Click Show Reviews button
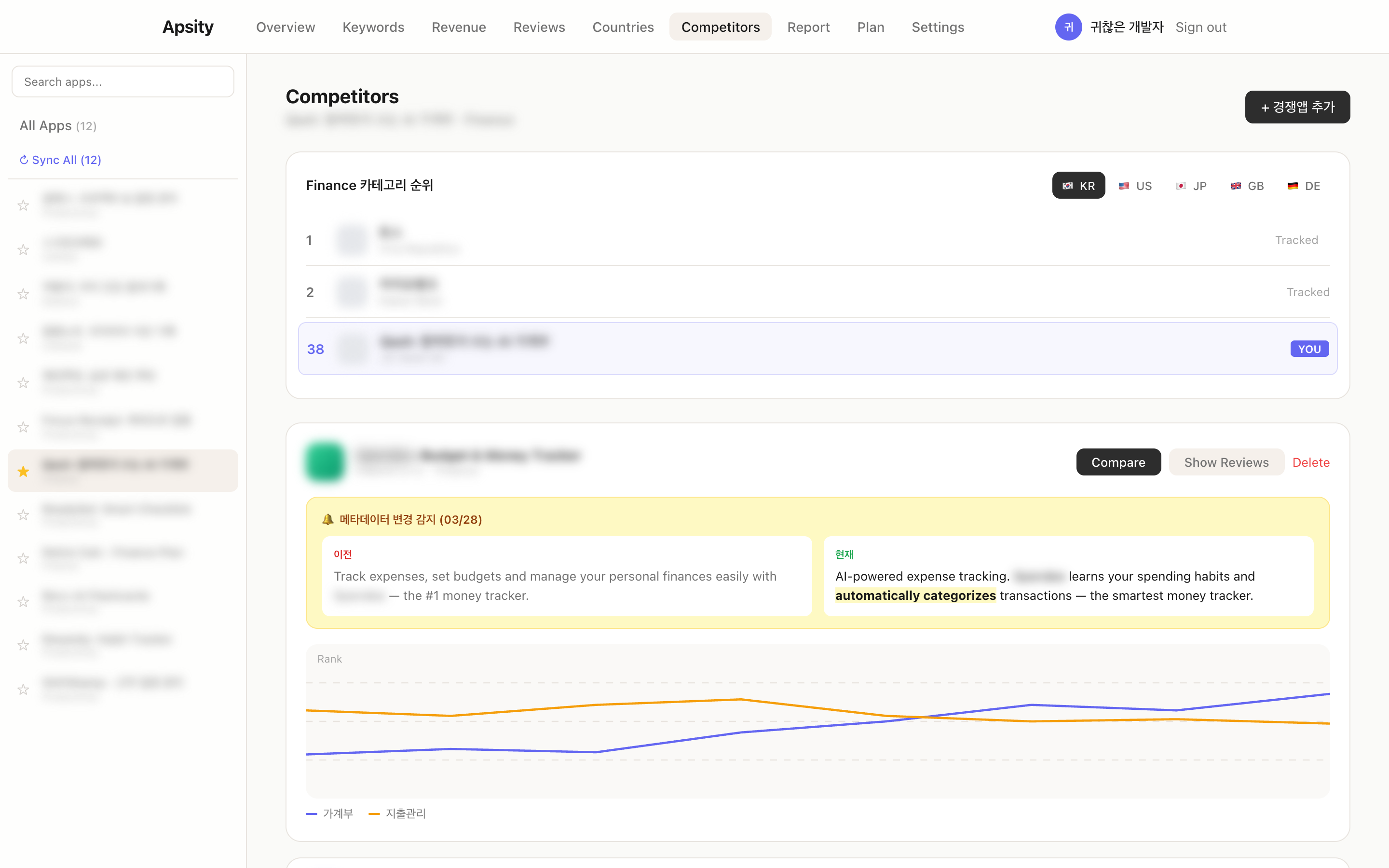The width and height of the screenshot is (1389, 868). (1226, 462)
